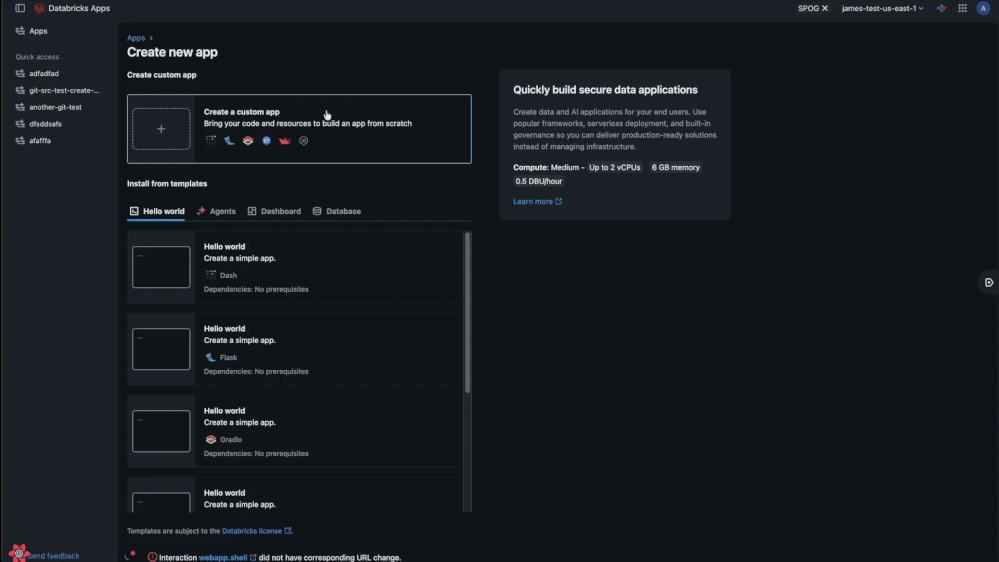Screen dimensions: 999x562
Task: Click the templates list scrollbar
Action: tap(468, 312)
